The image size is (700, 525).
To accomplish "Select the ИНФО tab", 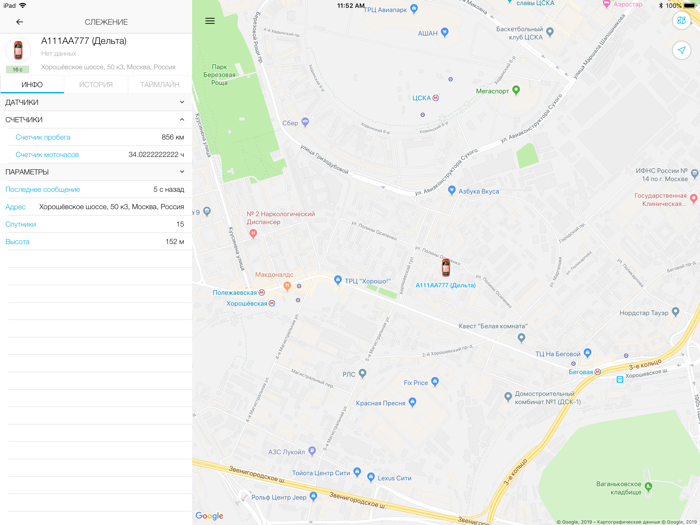I will pyautogui.click(x=32, y=84).
